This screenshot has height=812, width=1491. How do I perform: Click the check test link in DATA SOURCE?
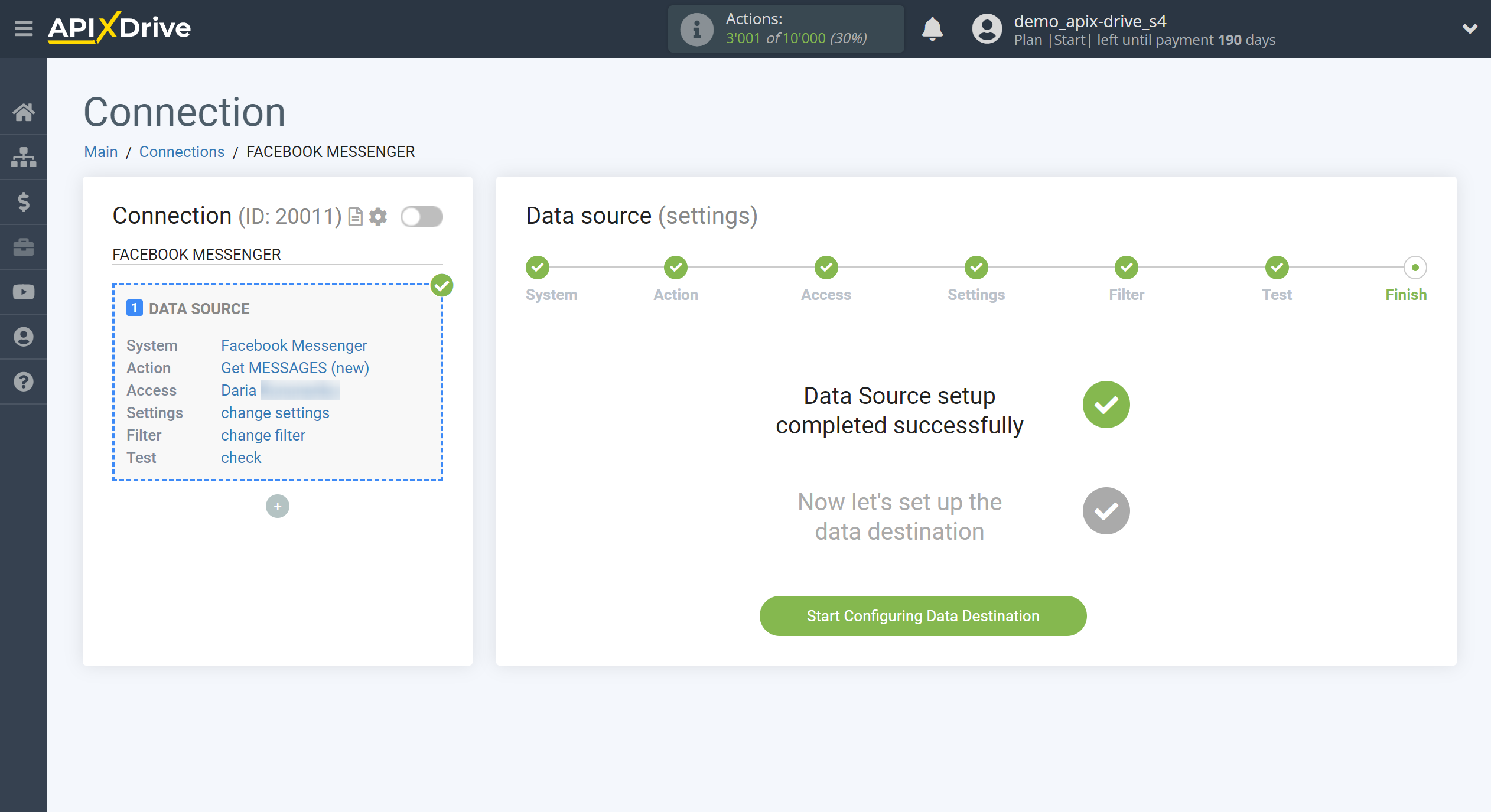(241, 457)
